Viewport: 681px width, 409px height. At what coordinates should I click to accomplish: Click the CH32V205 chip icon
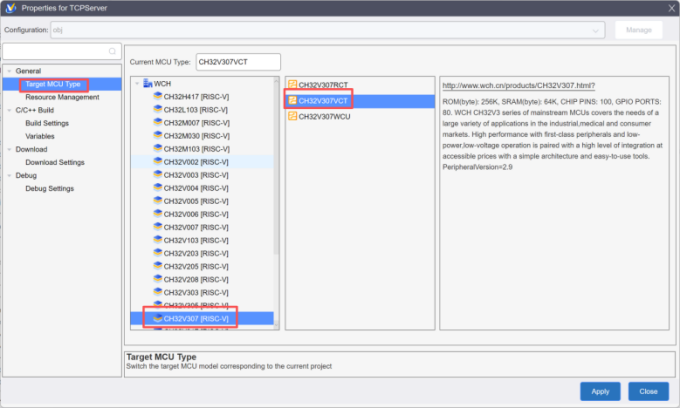[158, 266]
